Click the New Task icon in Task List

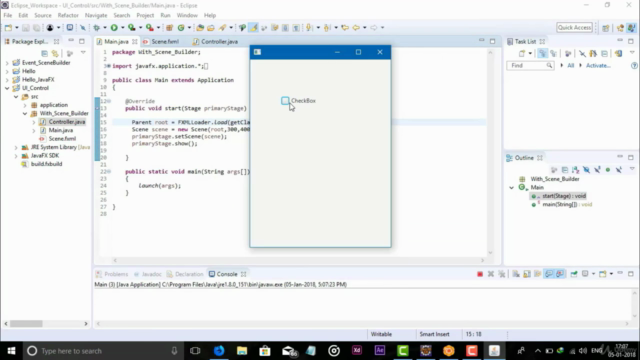coord(522,53)
